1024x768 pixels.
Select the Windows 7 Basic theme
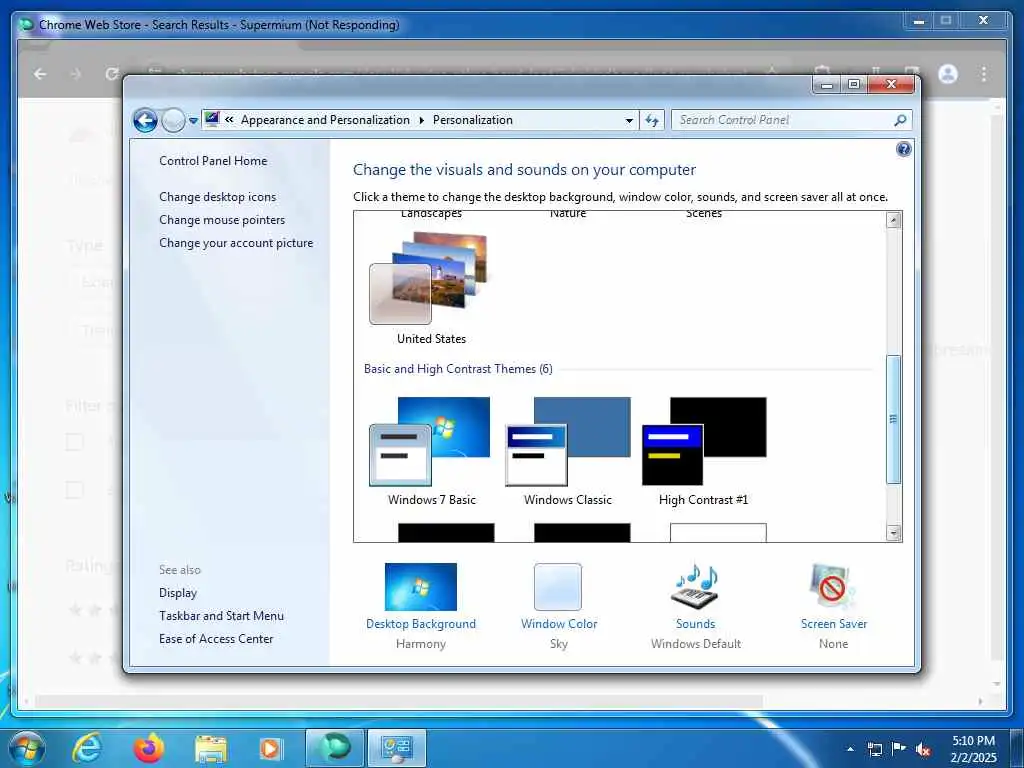point(431,451)
